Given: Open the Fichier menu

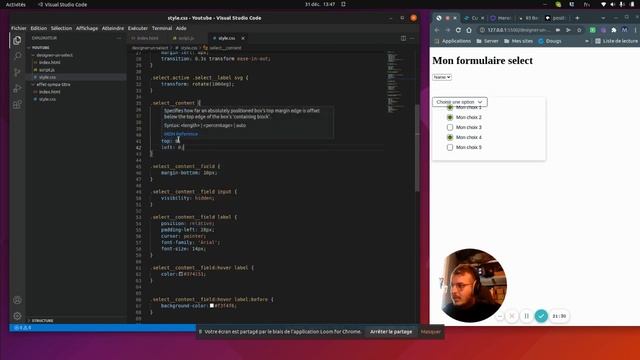Looking at the screenshot, I should [x=19, y=28].
